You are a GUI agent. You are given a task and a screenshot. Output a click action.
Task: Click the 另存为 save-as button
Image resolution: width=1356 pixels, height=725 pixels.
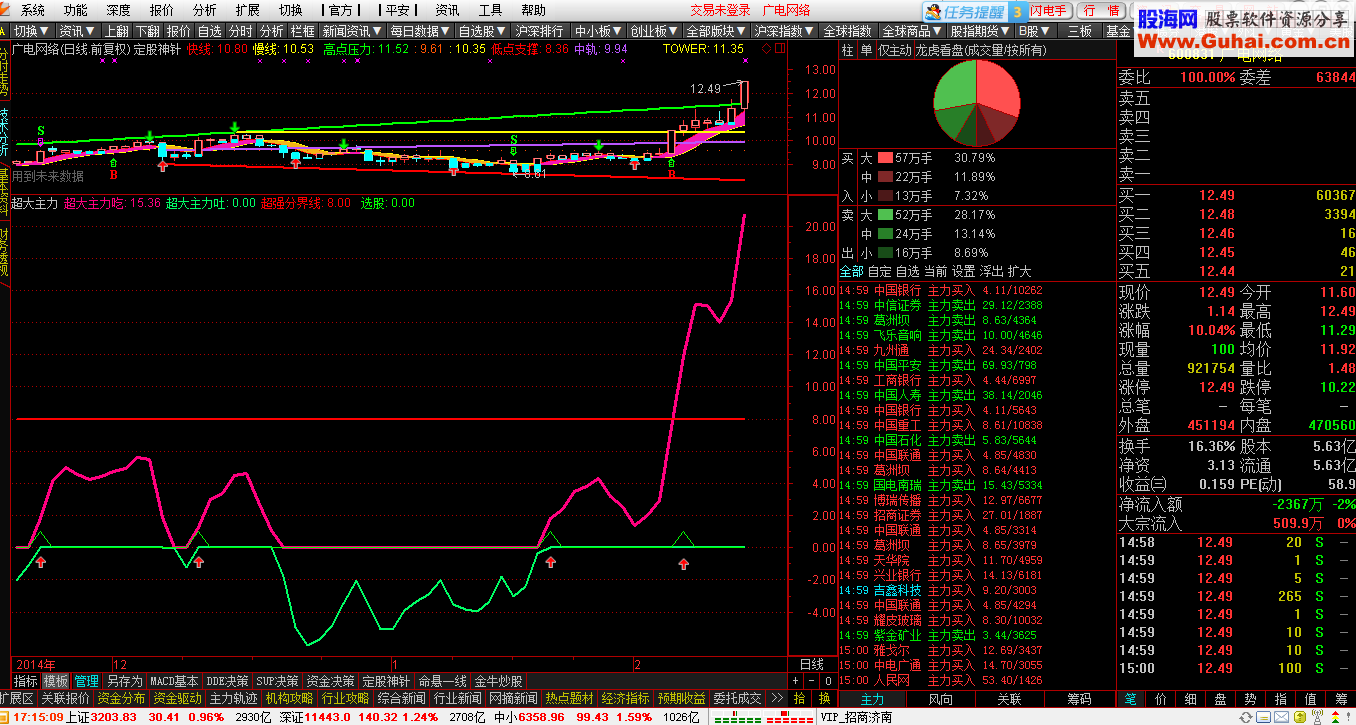pyautogui.click(x=125, y=681)
